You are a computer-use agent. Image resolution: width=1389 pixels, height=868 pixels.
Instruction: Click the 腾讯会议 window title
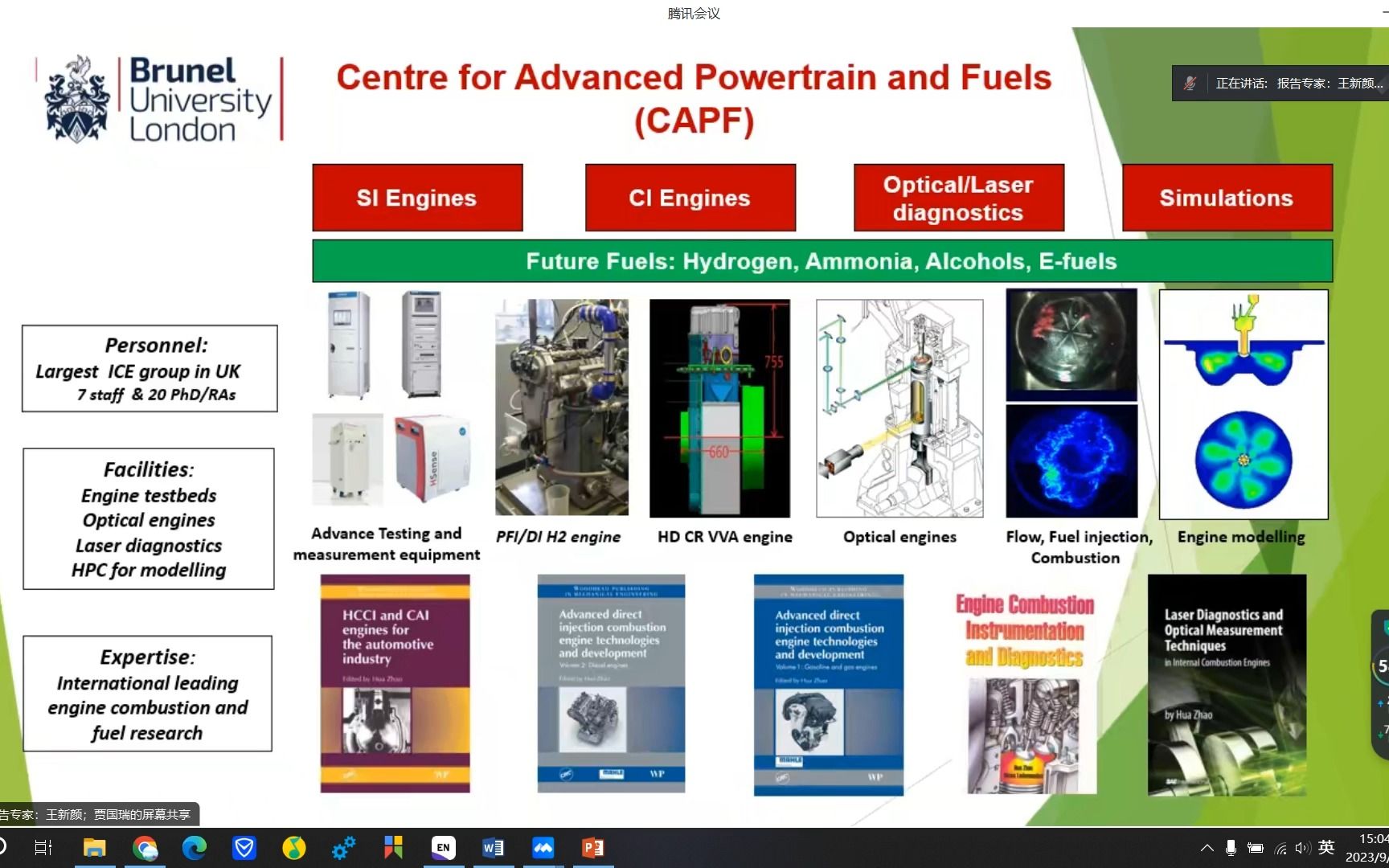(x=694, y=13)
